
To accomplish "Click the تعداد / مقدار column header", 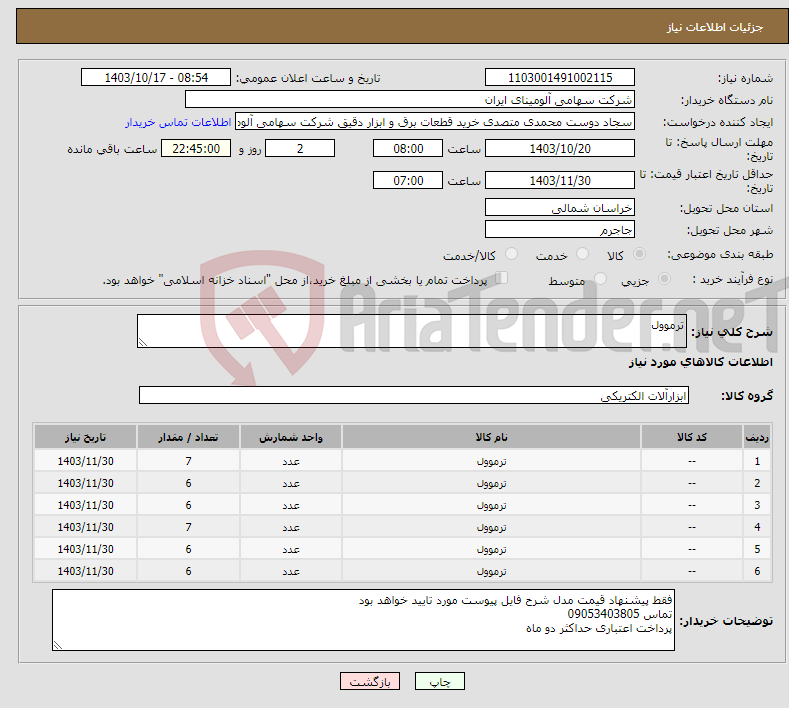I will coord(188,437).
